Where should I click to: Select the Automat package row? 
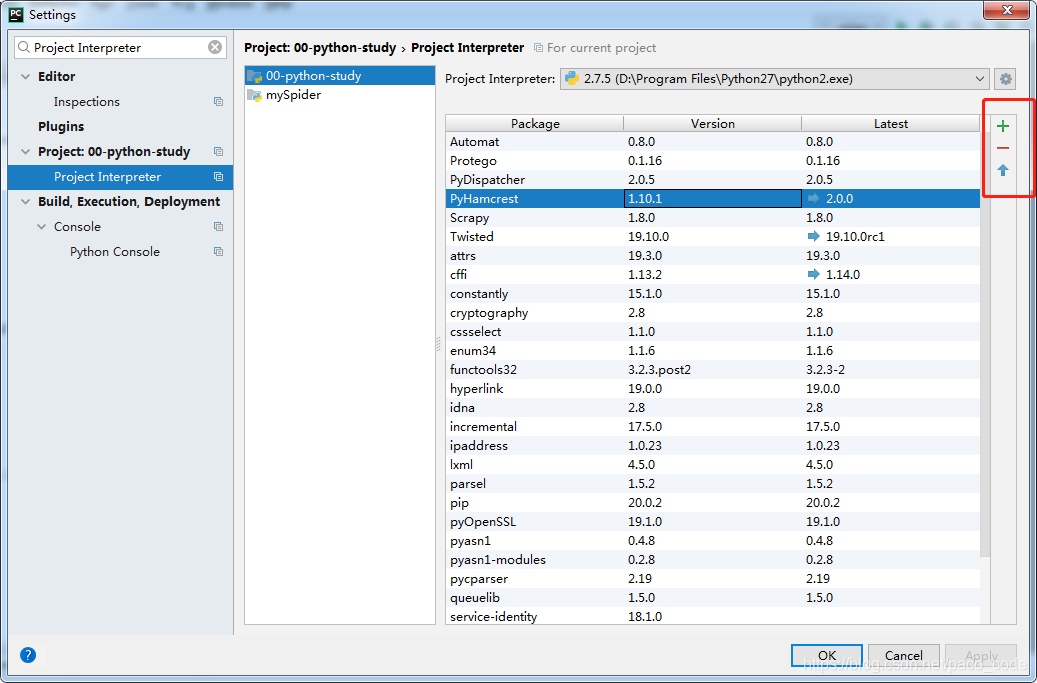point(712,141)
